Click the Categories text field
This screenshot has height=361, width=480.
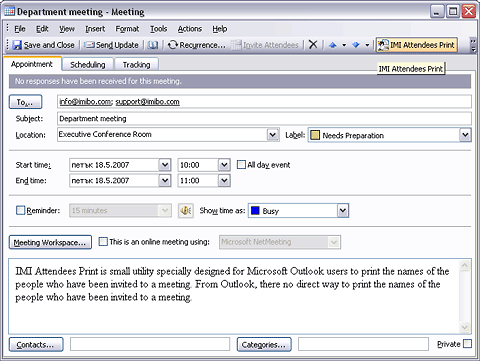tap(363, 344)
